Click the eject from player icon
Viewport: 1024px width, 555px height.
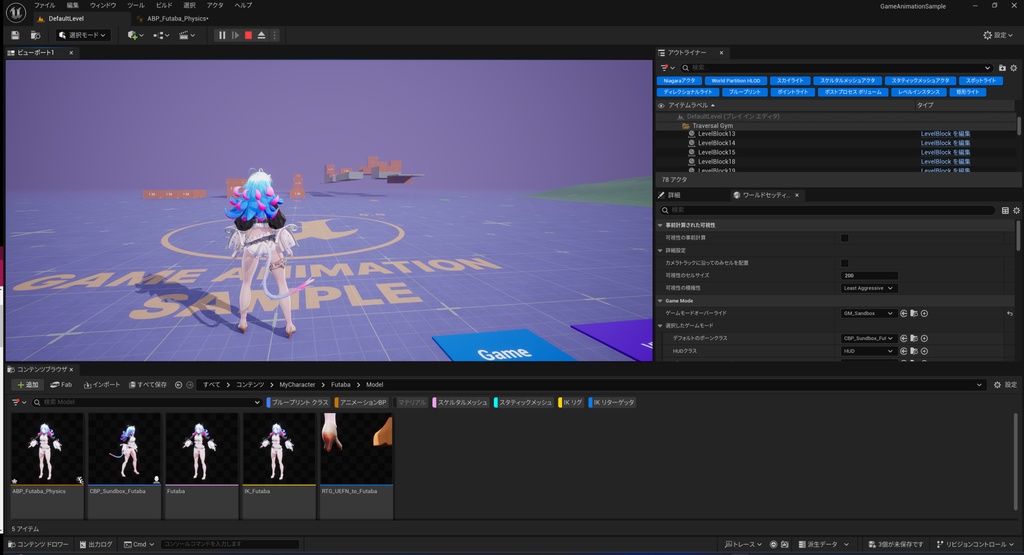[261, 35]
